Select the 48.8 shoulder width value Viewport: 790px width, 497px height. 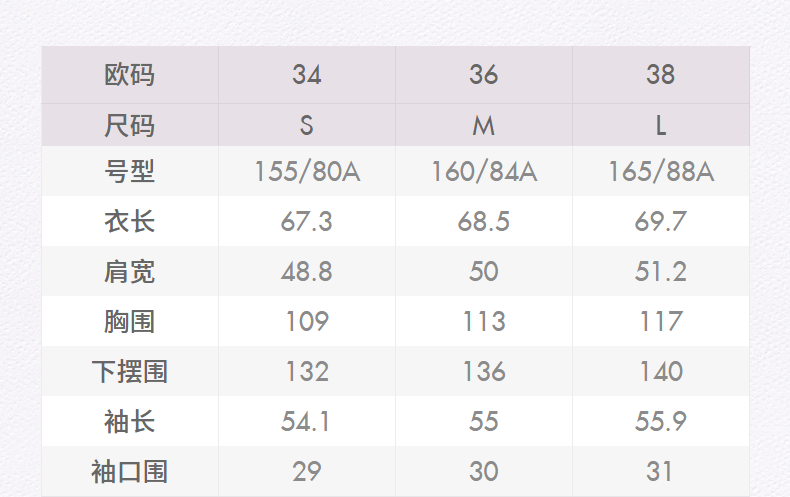point(307,272)
